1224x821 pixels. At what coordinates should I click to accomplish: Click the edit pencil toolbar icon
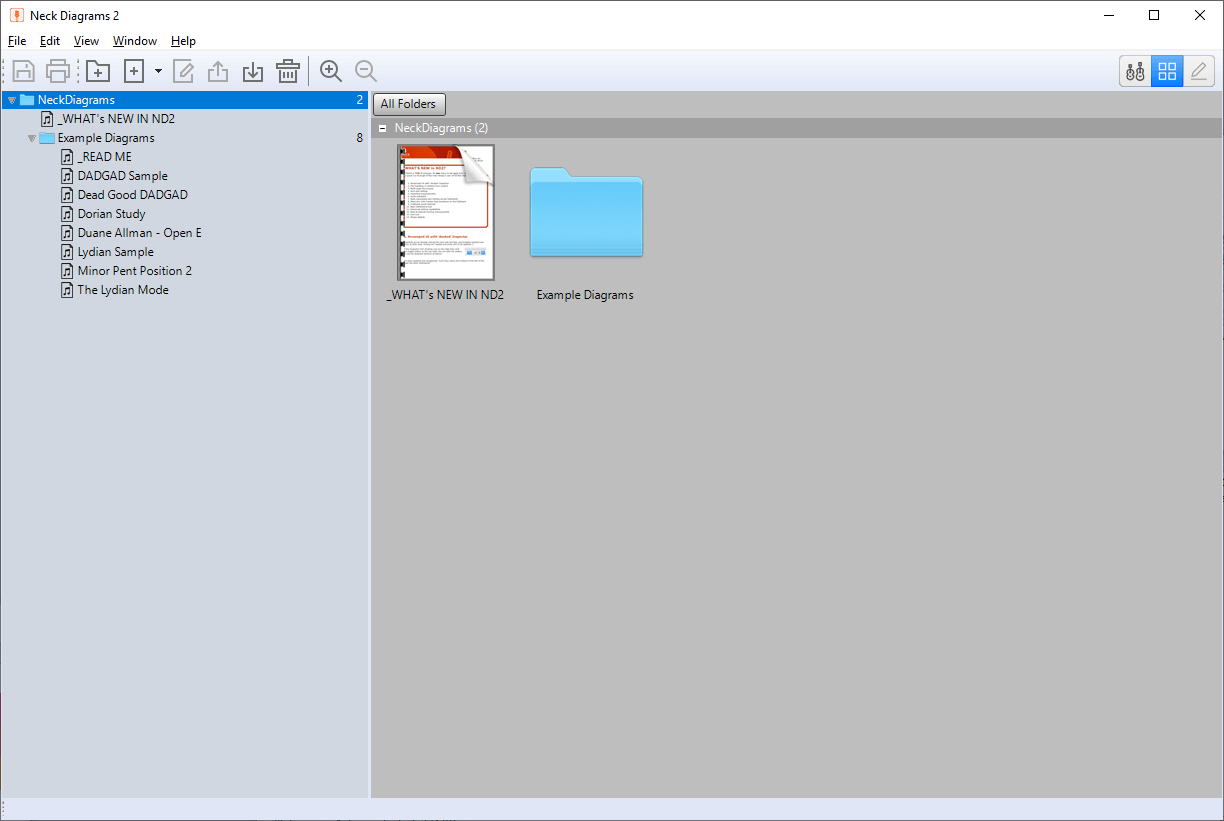(x=184, y=71)
